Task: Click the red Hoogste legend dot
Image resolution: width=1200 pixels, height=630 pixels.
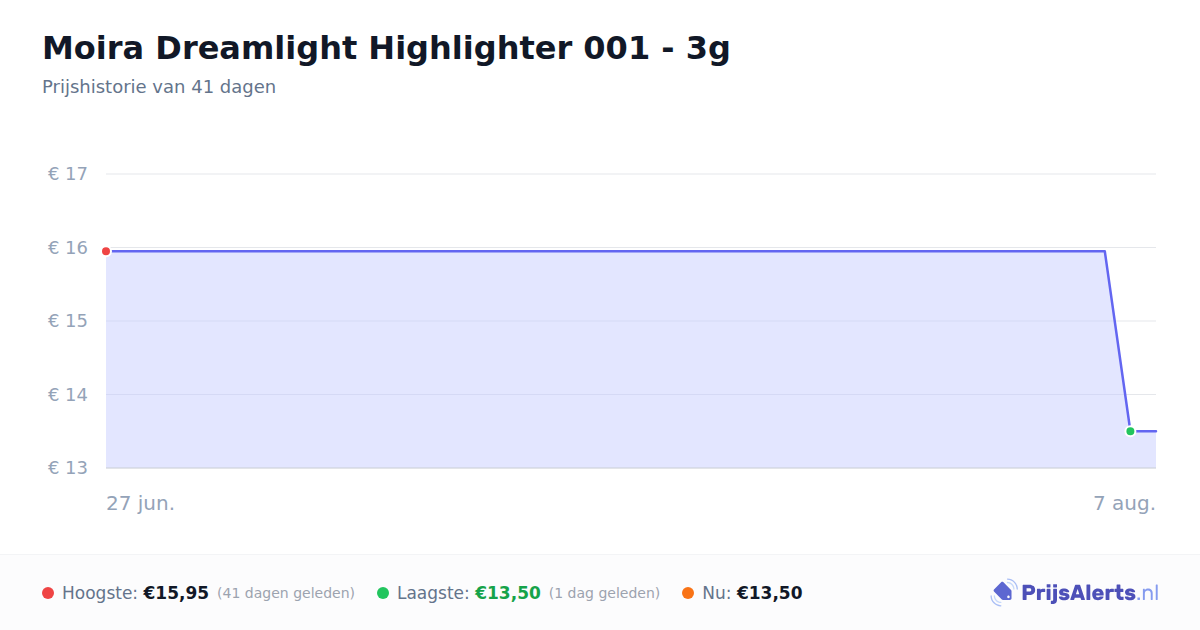Action: pyautogui.click(x=48, y=593)
